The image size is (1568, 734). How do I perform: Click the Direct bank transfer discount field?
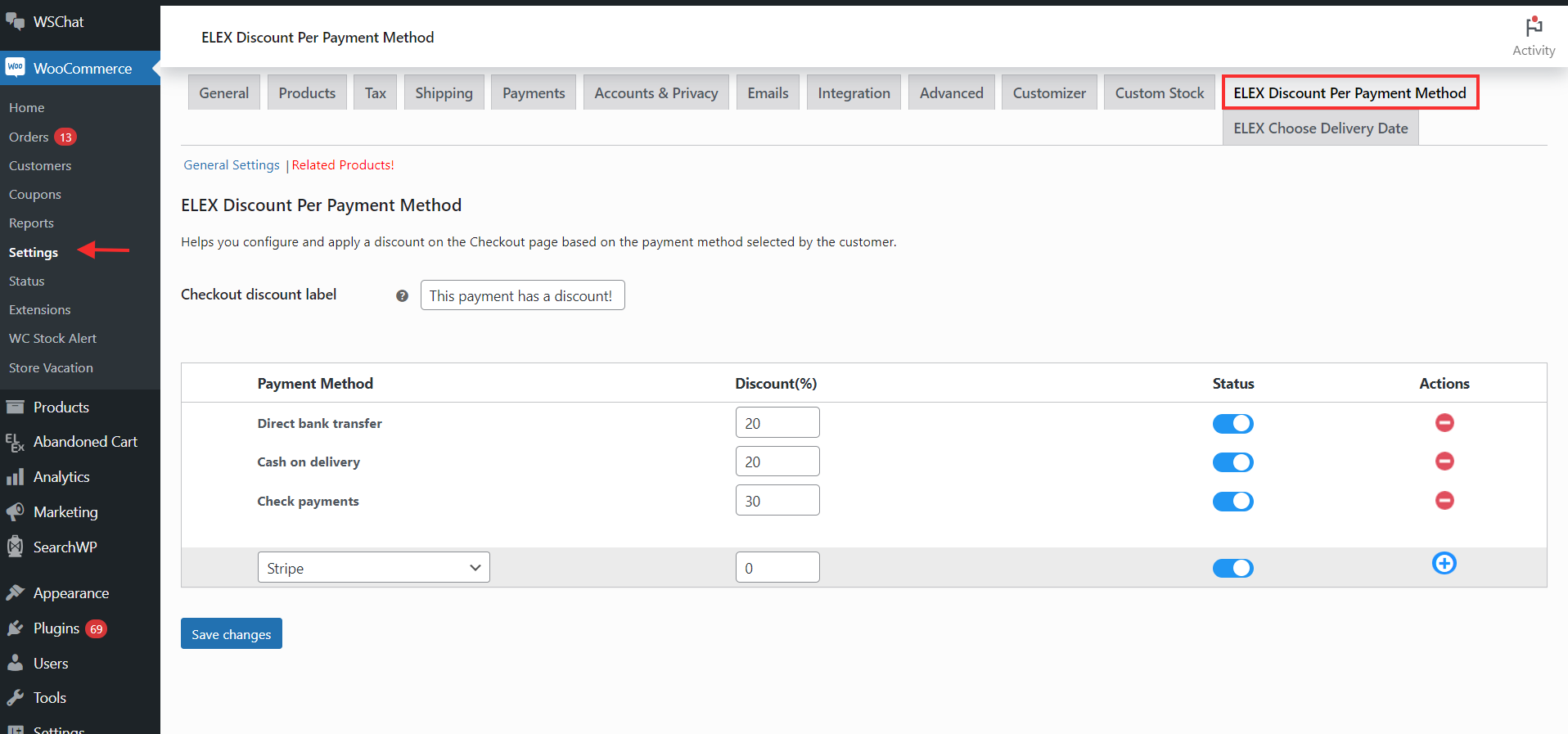777,422
